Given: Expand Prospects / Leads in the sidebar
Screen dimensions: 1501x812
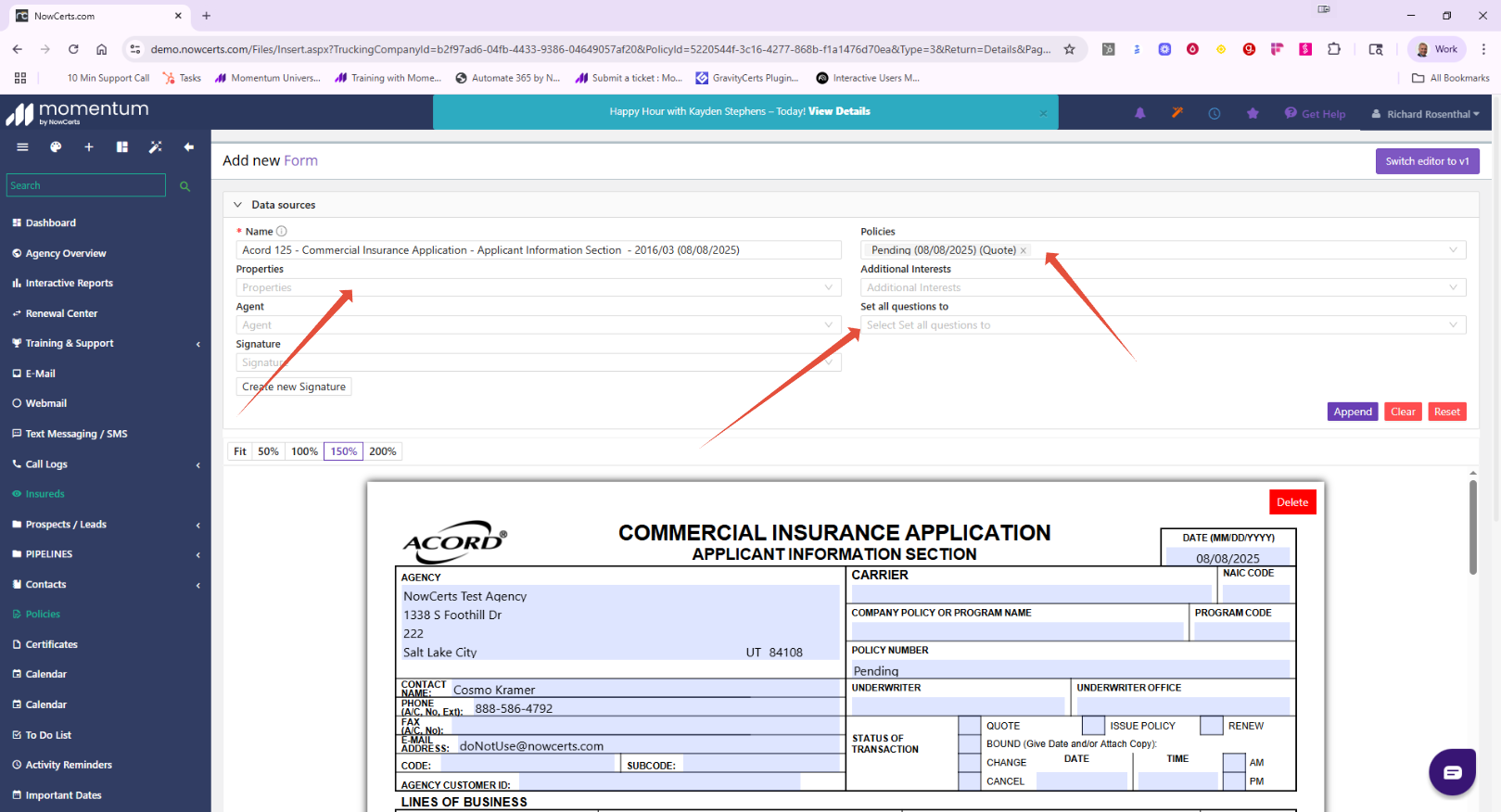Looking at the screenshot, I should [x=198, y=526].
